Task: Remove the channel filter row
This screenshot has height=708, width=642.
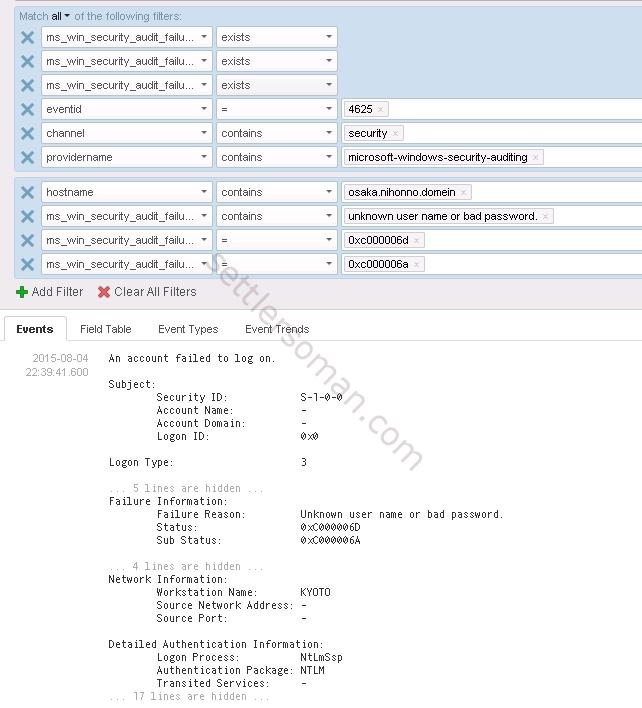Action: [28, 133]
